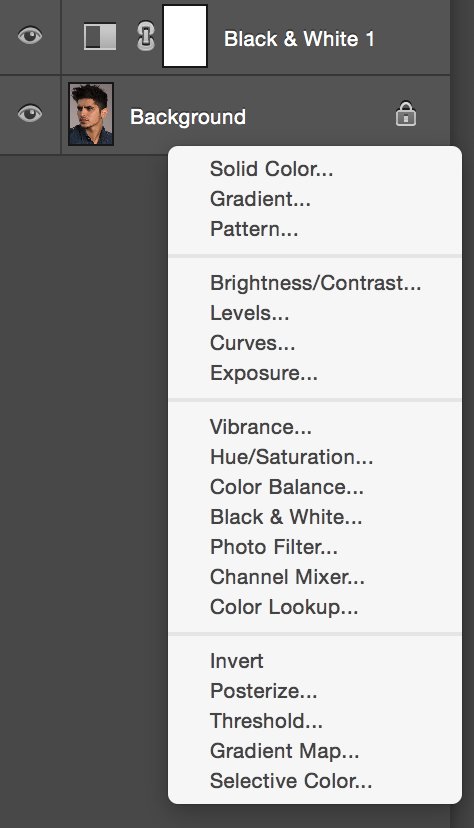Screen dimensions: 474x828
Task: Hide the Background layer
Action: (30, 114)
